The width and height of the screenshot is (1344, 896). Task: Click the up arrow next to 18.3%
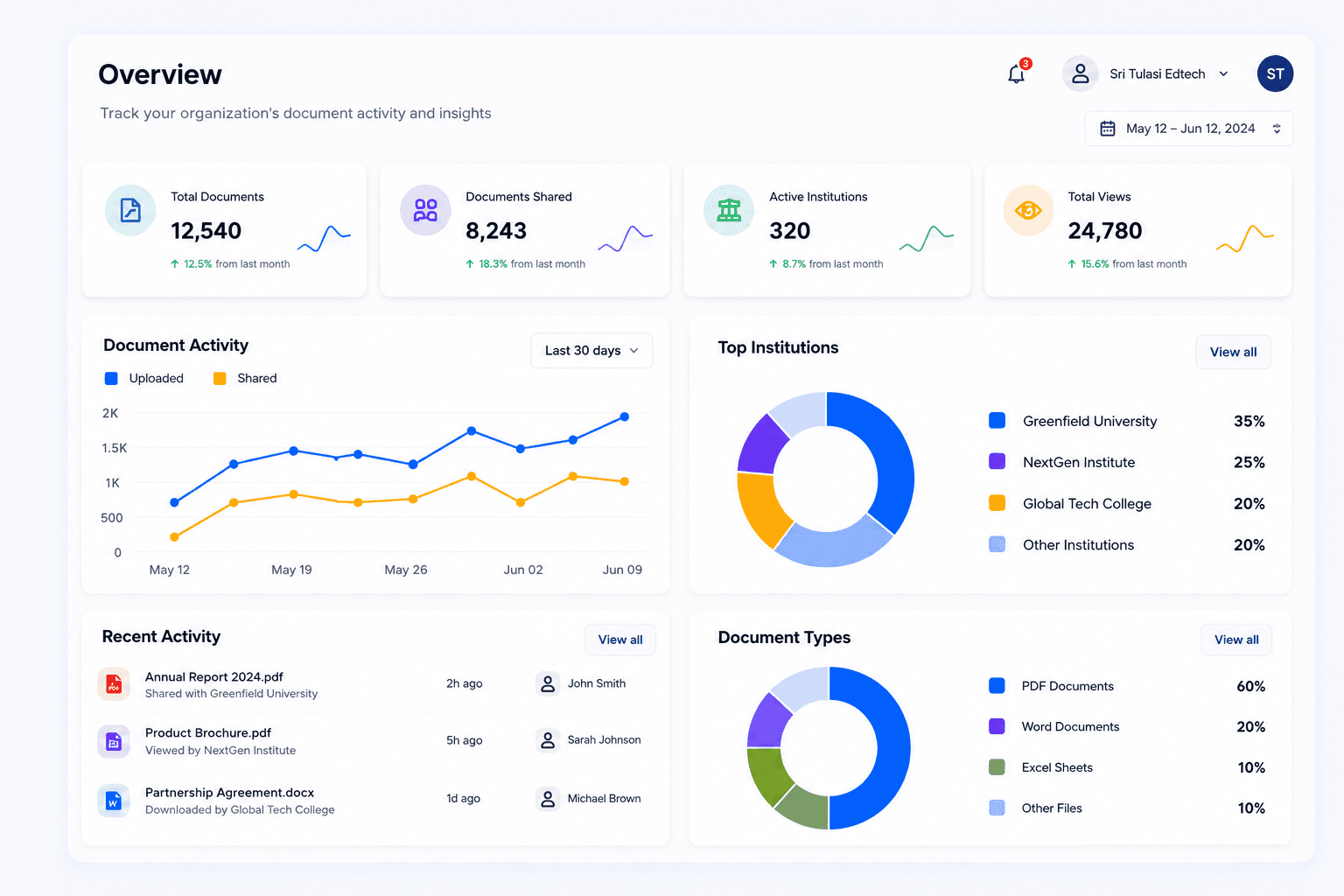click(470, 263)
